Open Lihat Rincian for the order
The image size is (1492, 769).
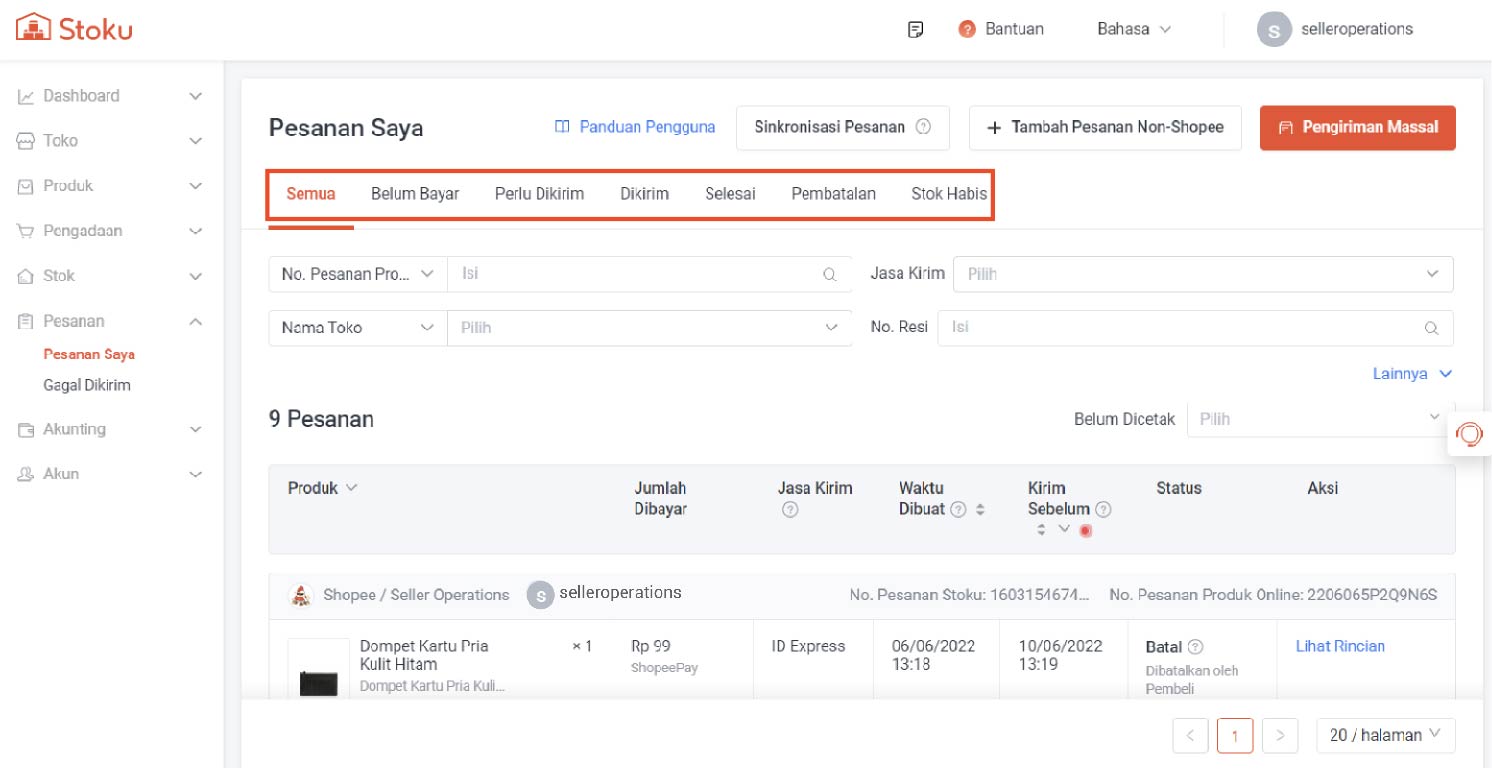click(x=1339, y=646)
